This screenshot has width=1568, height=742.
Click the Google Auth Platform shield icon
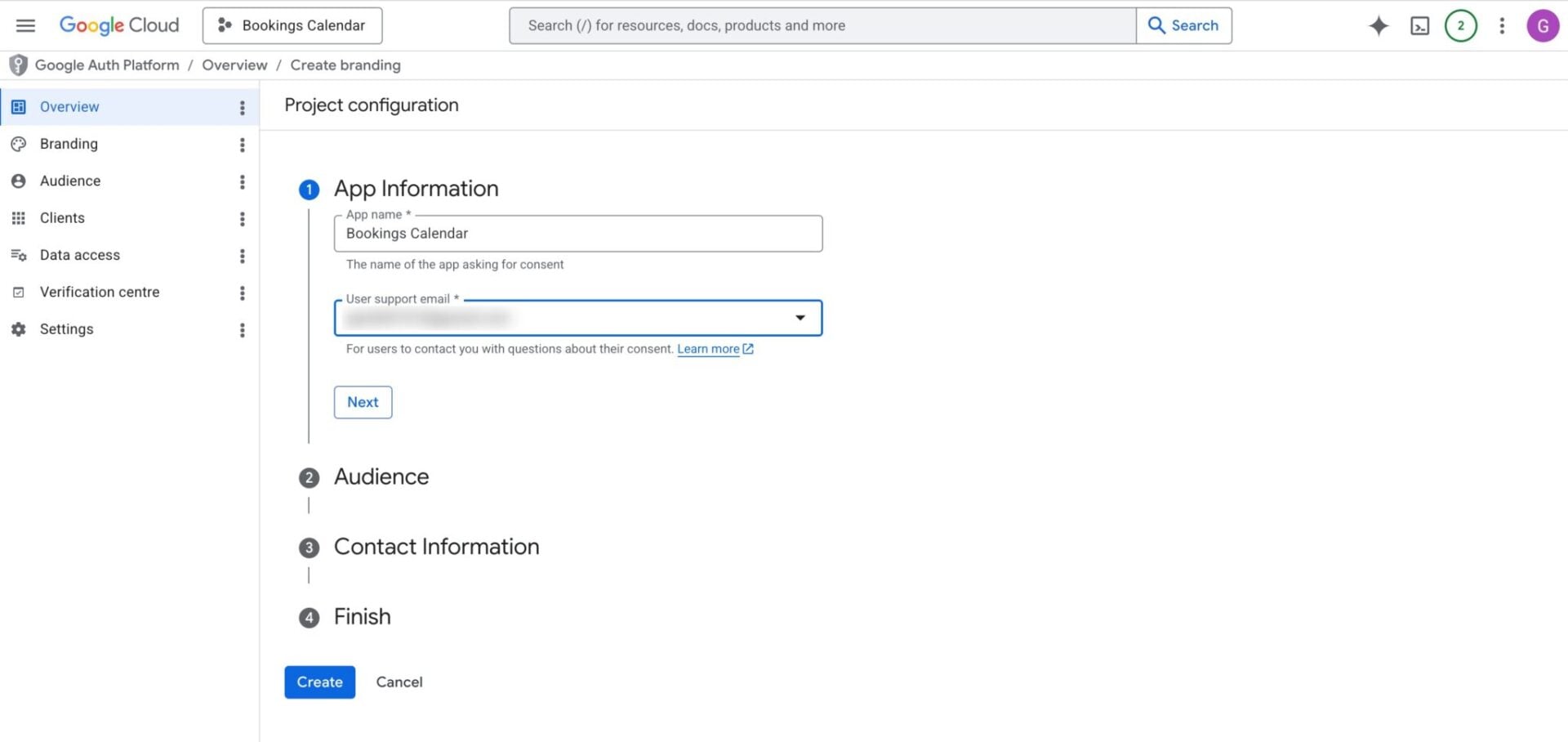18,65
